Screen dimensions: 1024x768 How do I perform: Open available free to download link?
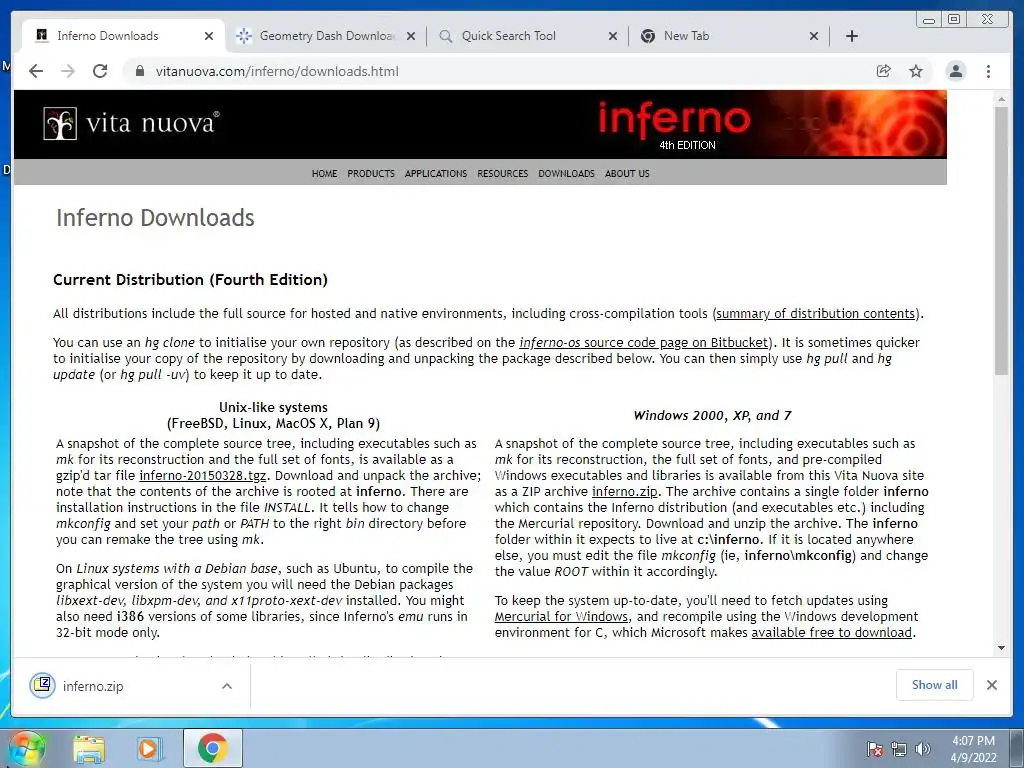point(831,633)
